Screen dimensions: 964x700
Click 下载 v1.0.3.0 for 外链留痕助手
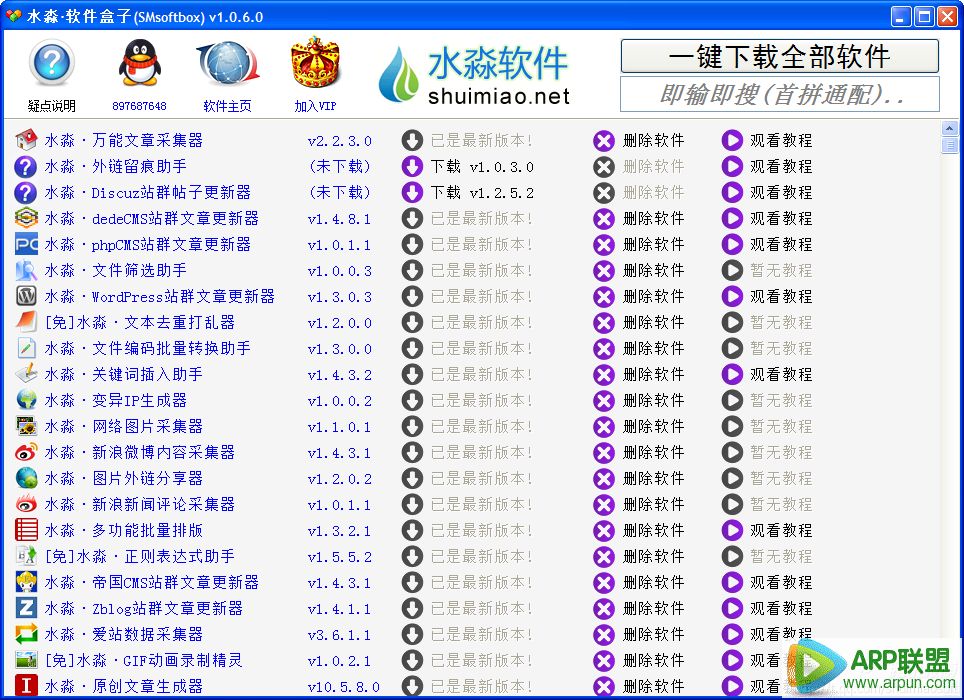click(482, 167)
